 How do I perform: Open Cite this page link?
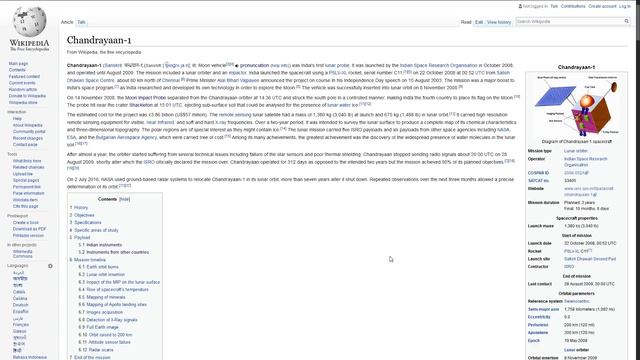(x=25, y=206)
